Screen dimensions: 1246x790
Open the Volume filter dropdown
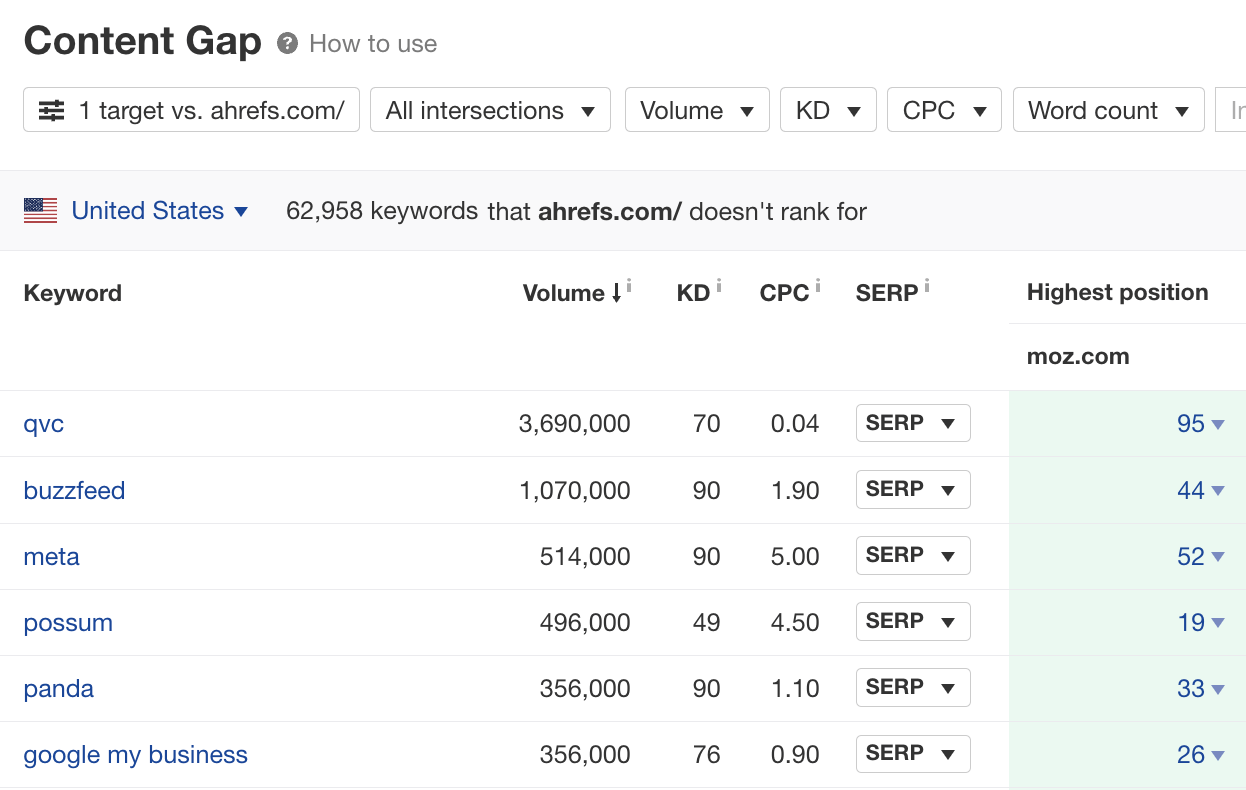pyautogui.click(x=697, y=110)
